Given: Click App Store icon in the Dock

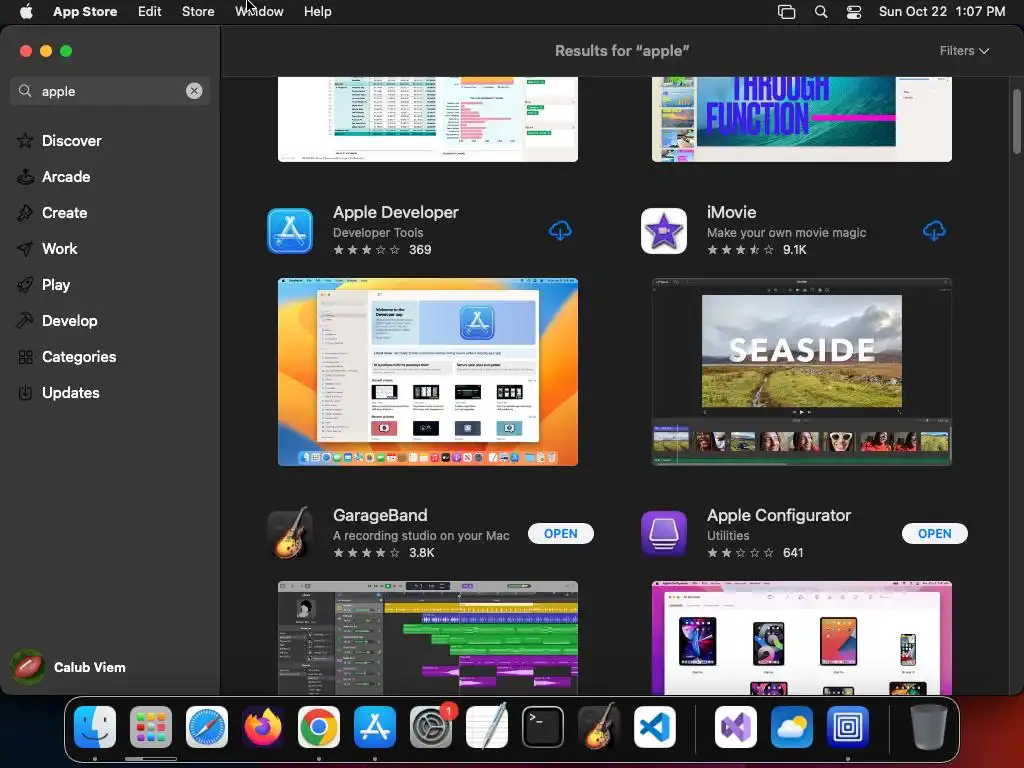Looking at the screenshot, I should (x=375, y=727).
